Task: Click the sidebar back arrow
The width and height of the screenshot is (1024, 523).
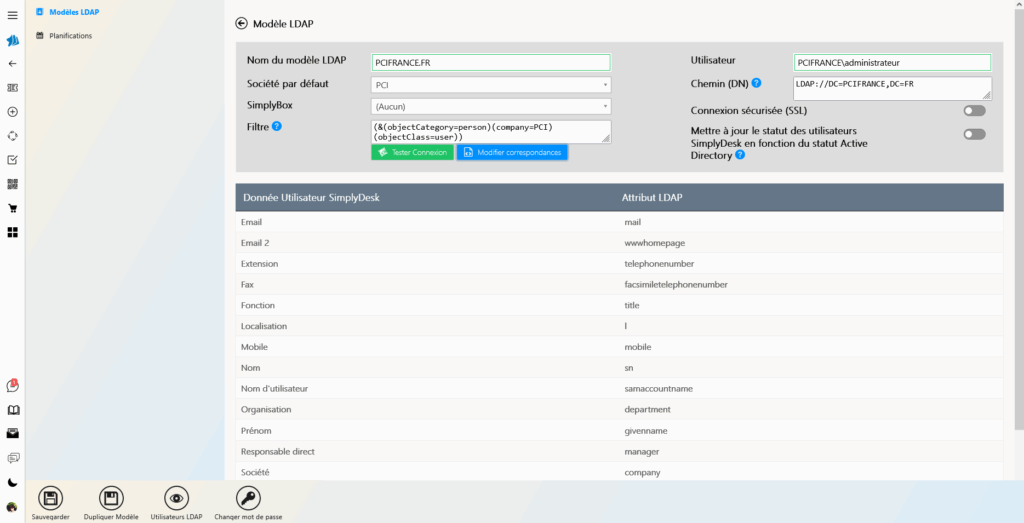Action: click(12, 64)
